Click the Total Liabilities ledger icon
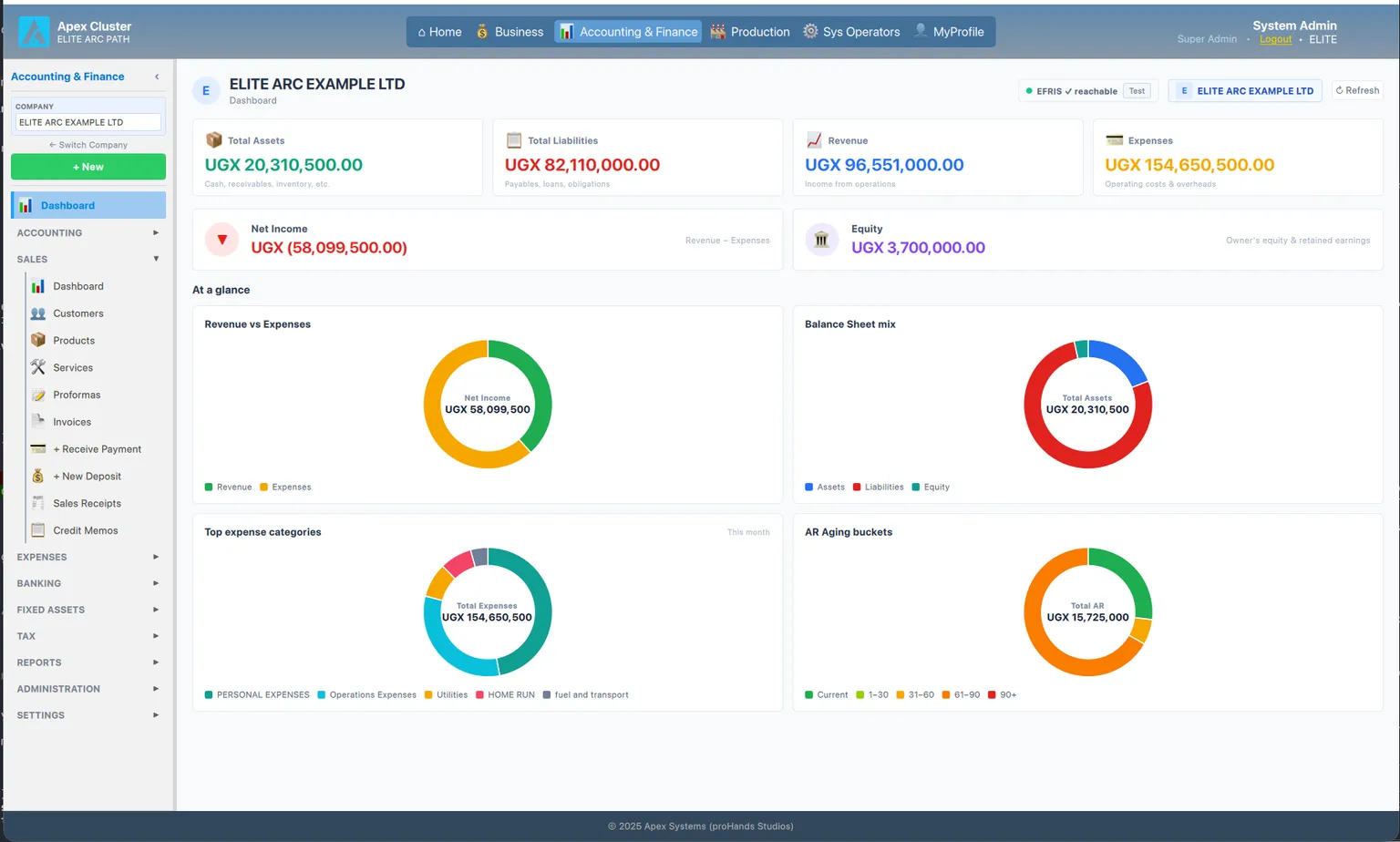The width and height of the screenshot is (1400, 842). pyautogui.click(x=514, y=140)
